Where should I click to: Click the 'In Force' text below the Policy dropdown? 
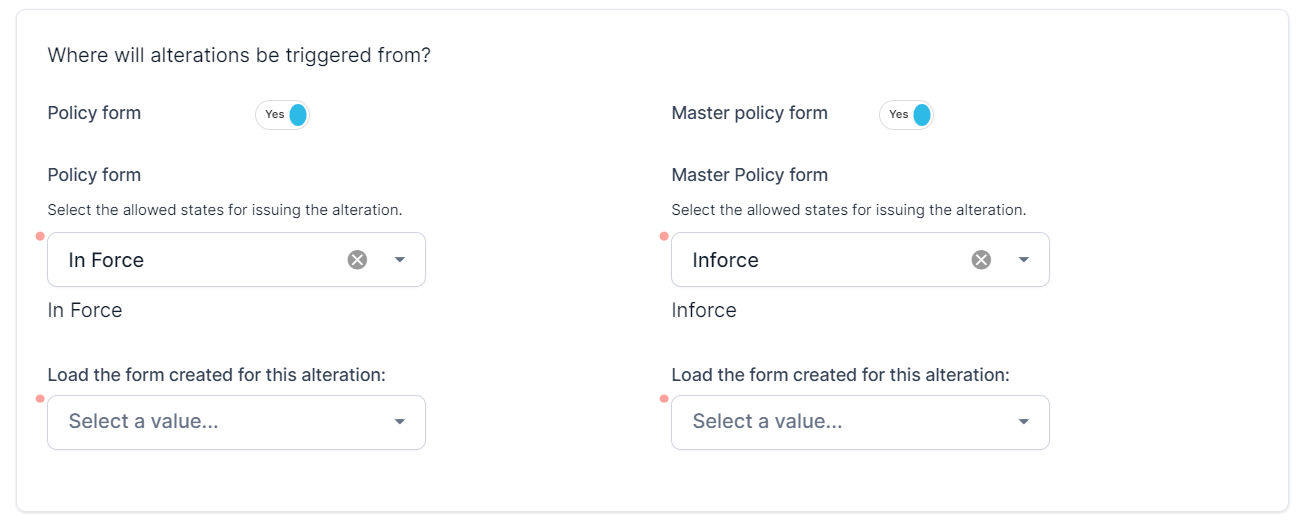click(85, 310)
